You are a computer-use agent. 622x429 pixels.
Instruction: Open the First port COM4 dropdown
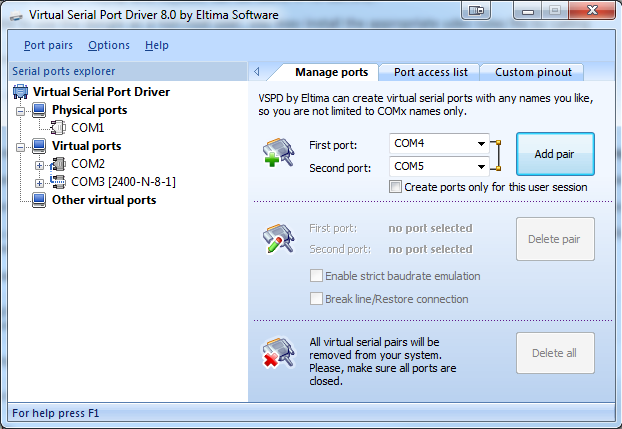tap(481, 143)
